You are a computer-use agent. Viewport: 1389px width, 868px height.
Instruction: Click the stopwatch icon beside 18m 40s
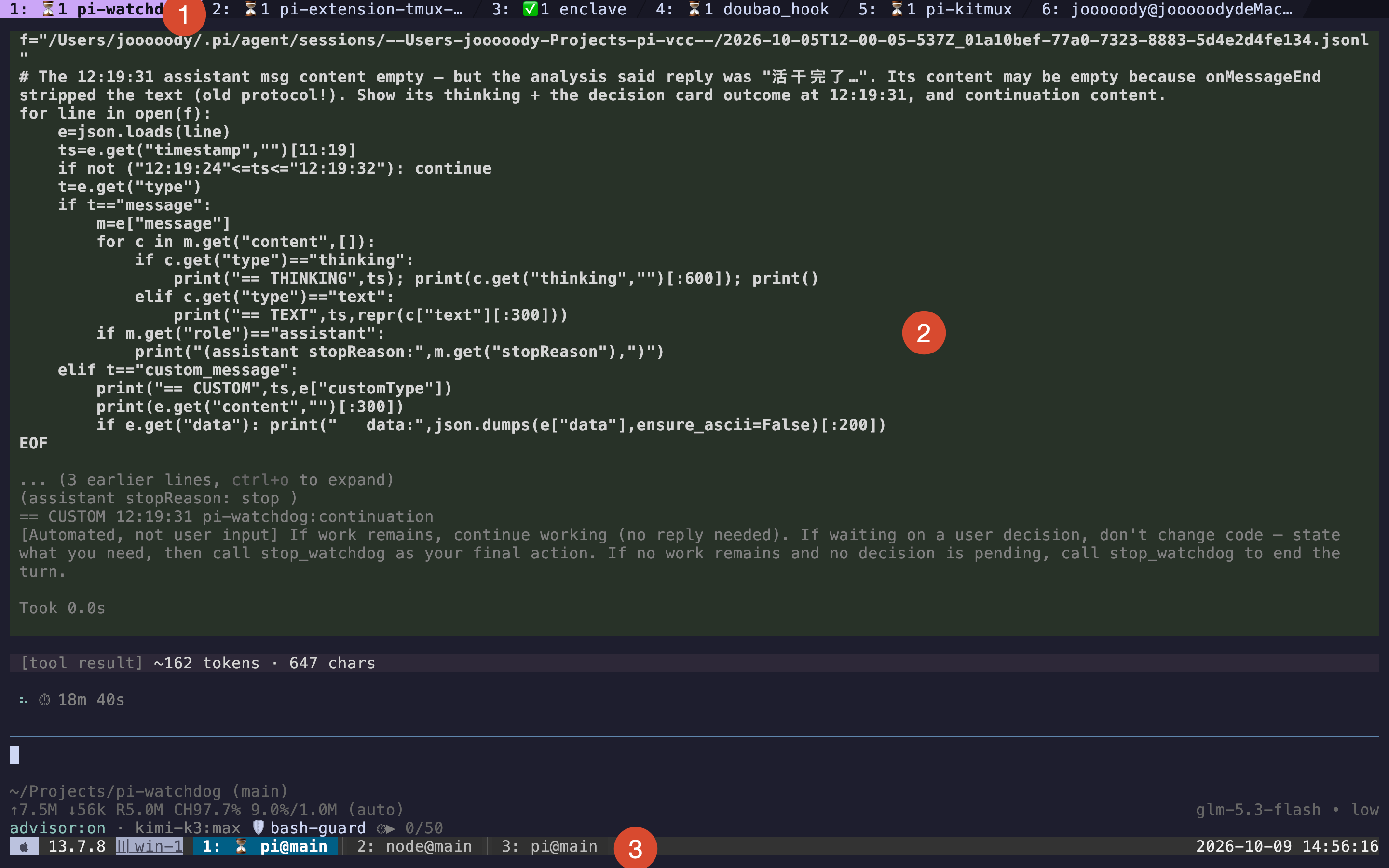(45, 699)
